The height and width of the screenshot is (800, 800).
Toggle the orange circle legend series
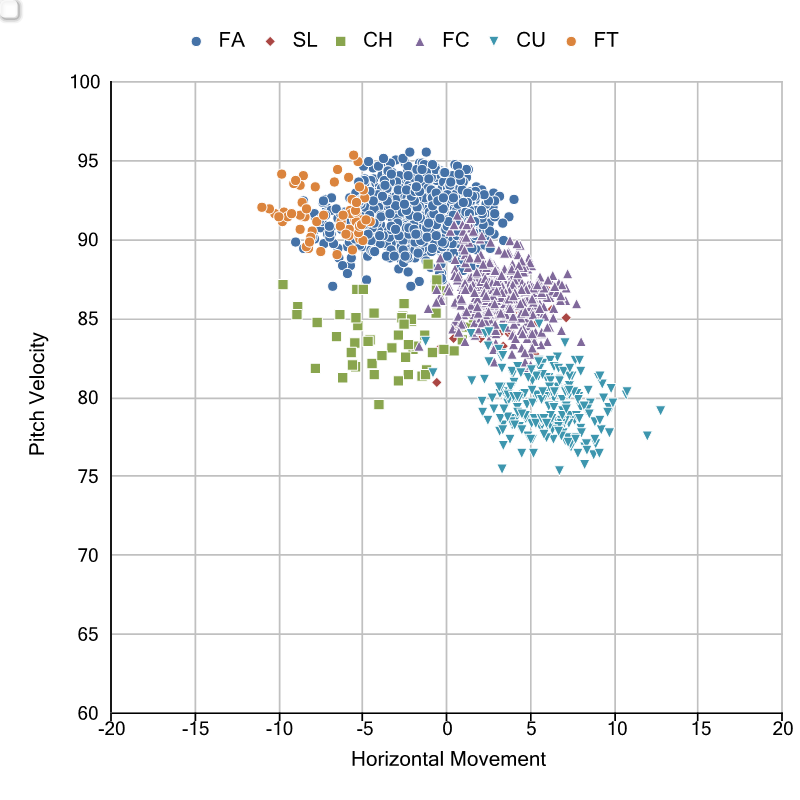[x=571, y=41]
